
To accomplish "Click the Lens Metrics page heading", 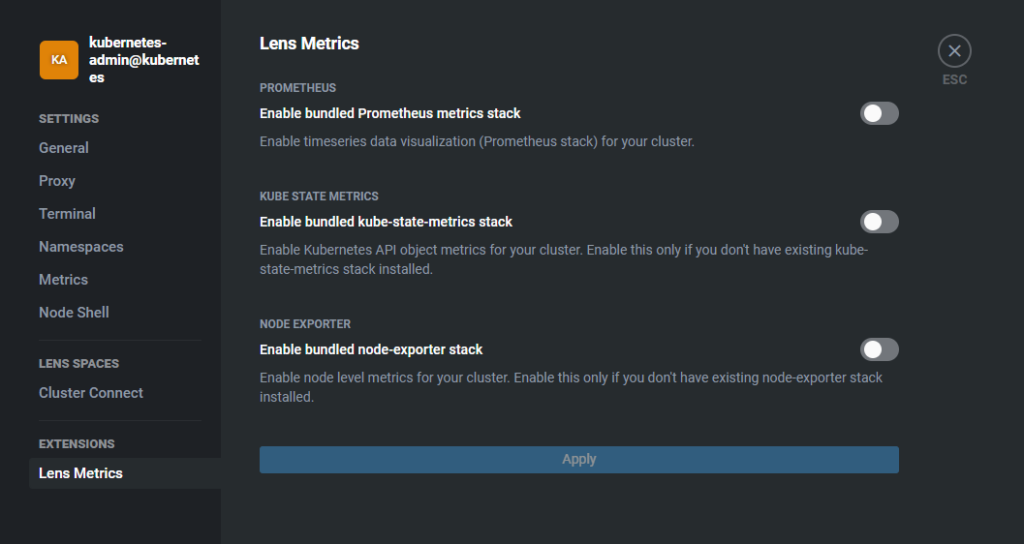I will coord(309,44).
